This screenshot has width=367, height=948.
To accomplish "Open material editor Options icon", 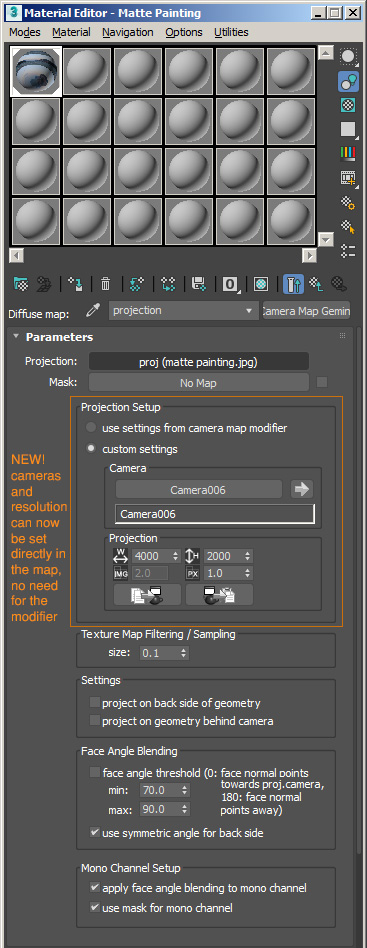I will (348, 203).
